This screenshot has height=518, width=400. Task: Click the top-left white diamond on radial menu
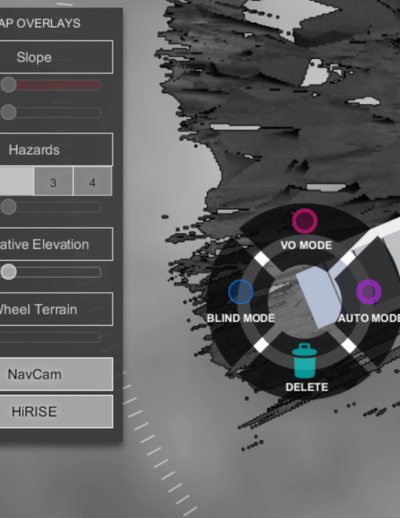click(262, 259)
